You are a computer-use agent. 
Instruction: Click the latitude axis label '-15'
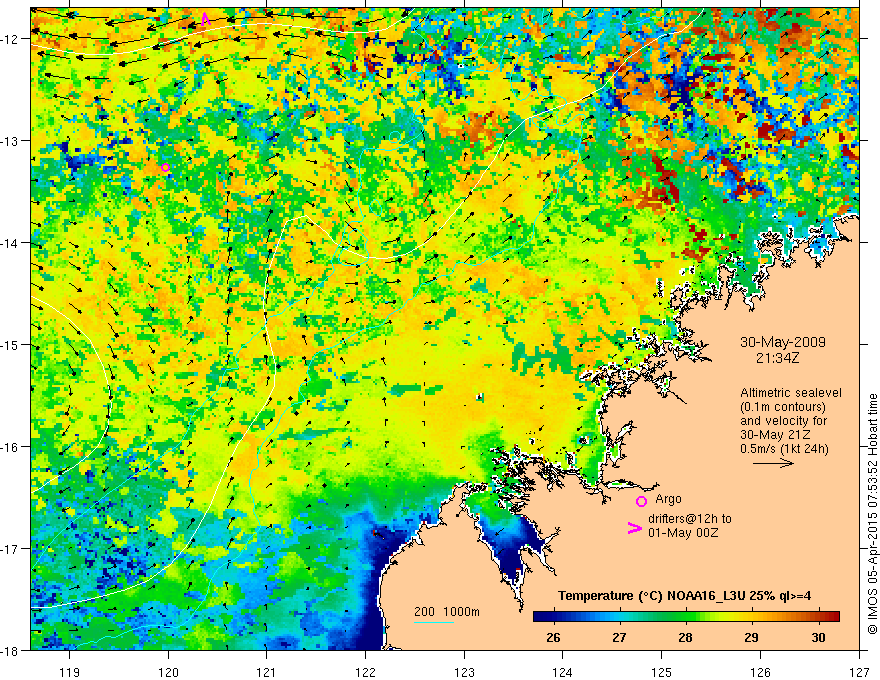(x=10, y=345)
